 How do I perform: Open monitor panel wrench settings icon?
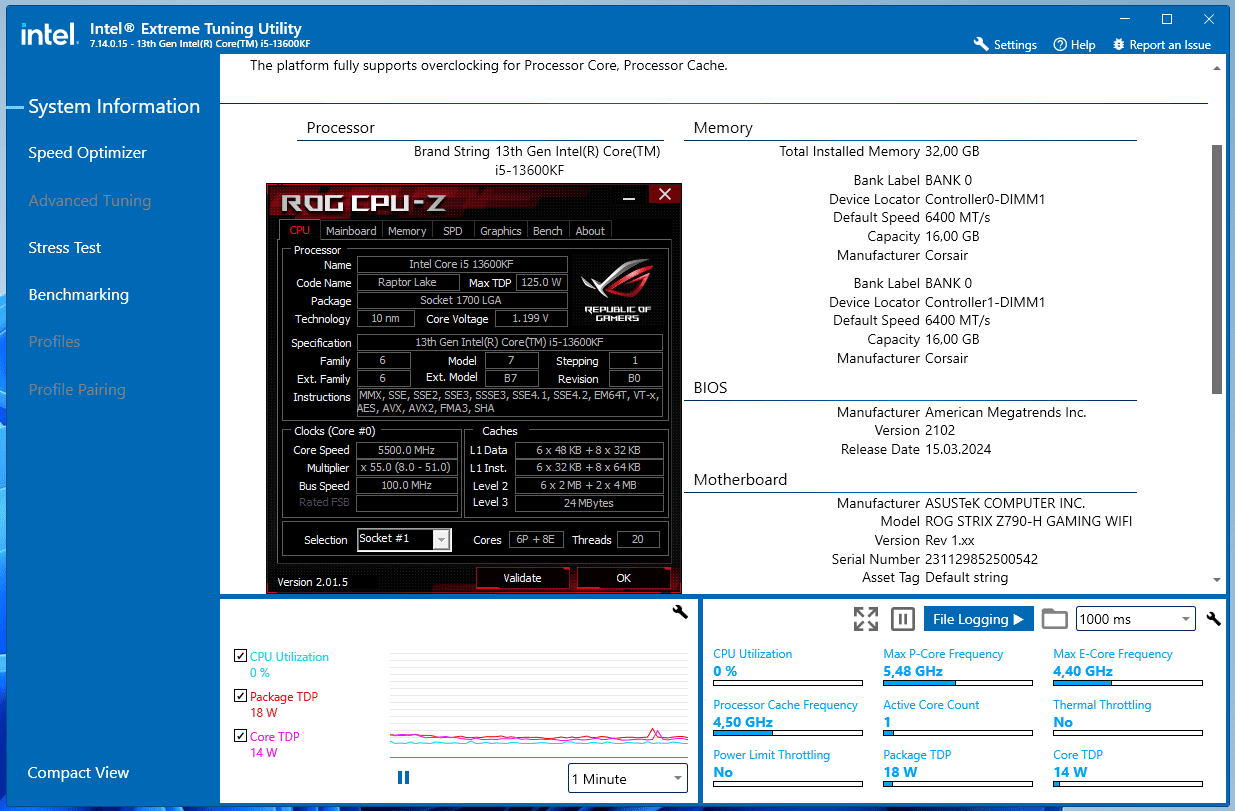point(1214,619)
